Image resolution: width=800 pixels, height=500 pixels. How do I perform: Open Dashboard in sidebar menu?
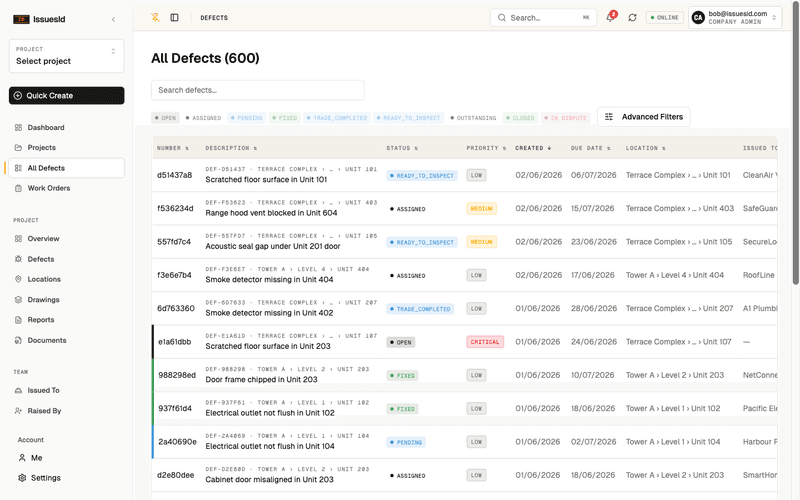[66, 128]
